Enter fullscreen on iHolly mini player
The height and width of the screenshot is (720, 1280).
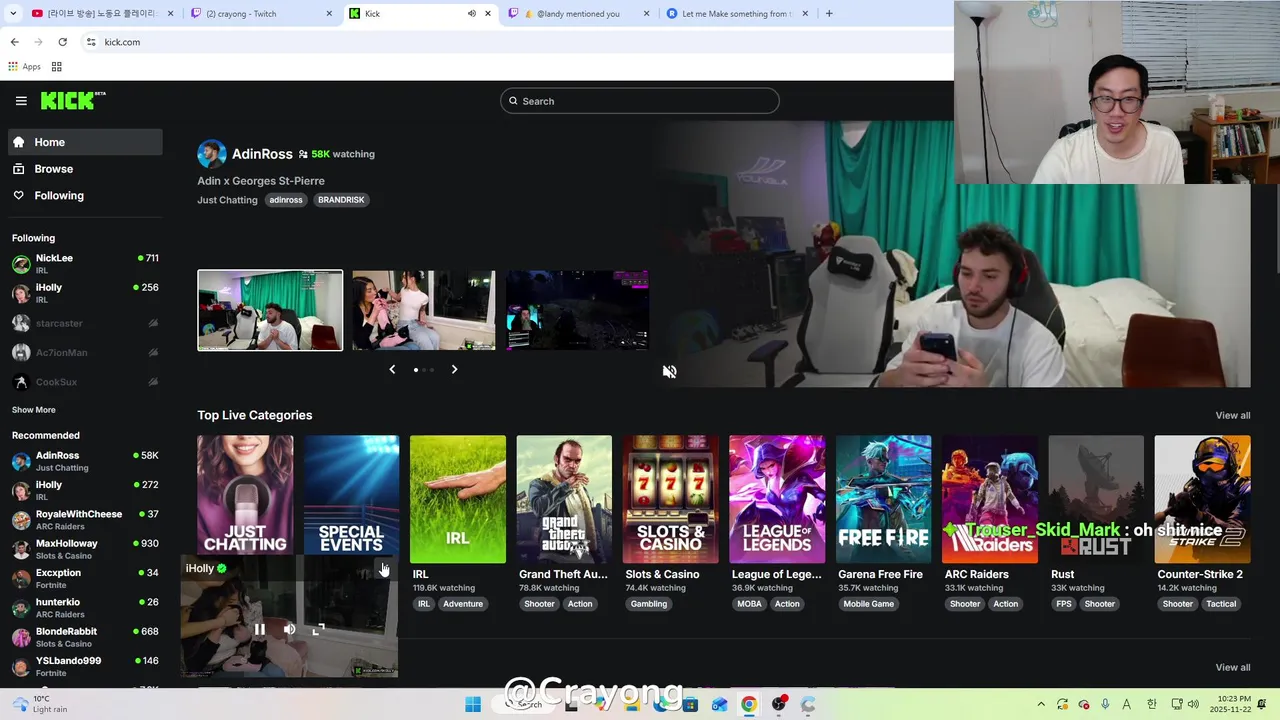tap(318, 629)
